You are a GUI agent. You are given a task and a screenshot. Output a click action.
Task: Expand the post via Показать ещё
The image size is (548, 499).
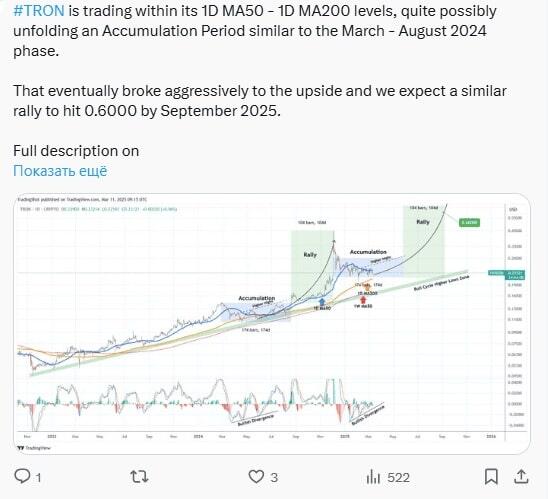point(60,171)
